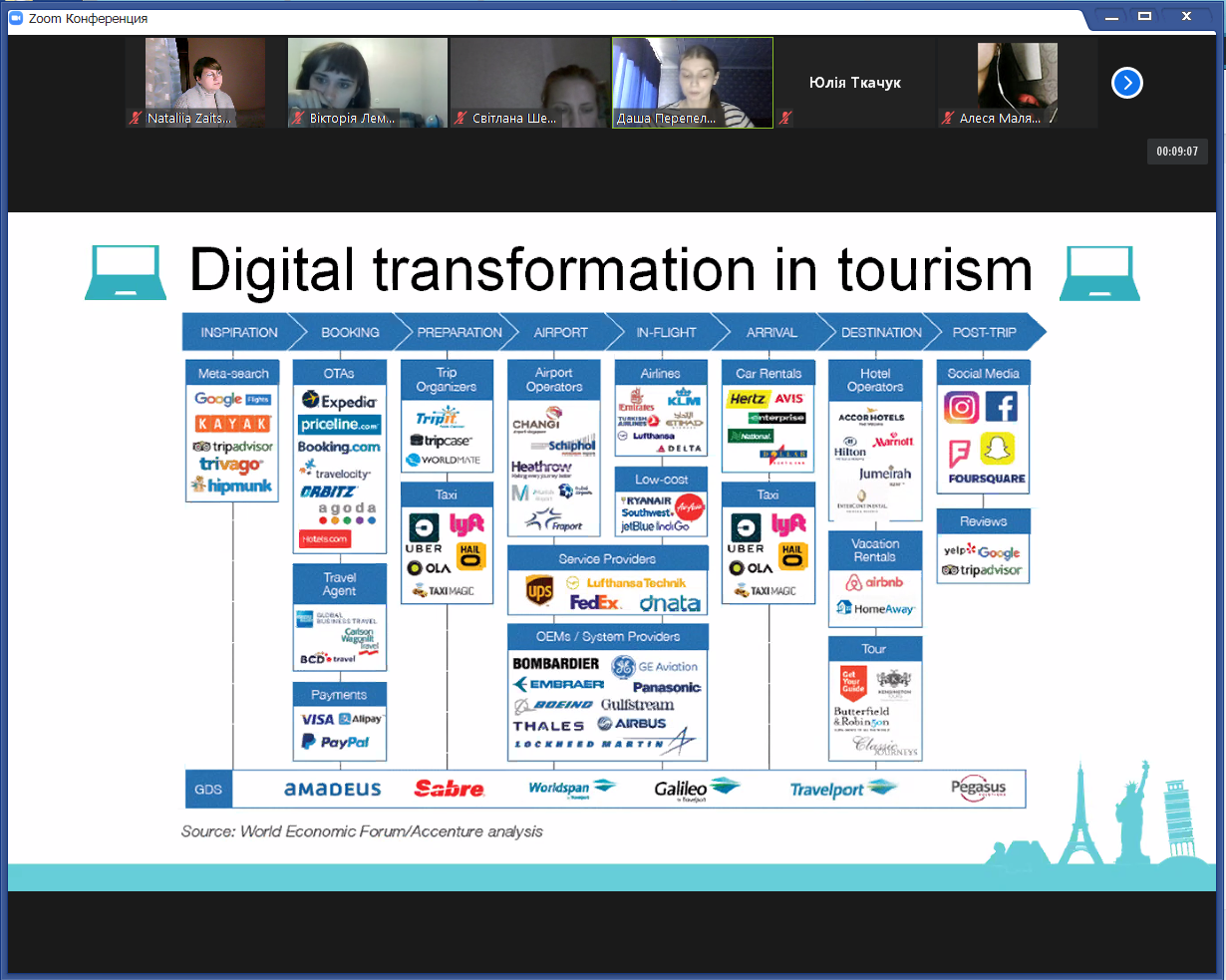The width and height of the screenshot is (1226, 980).
Task: Click the POST-TRIP stage arrow on the slide
Action: 984,332
